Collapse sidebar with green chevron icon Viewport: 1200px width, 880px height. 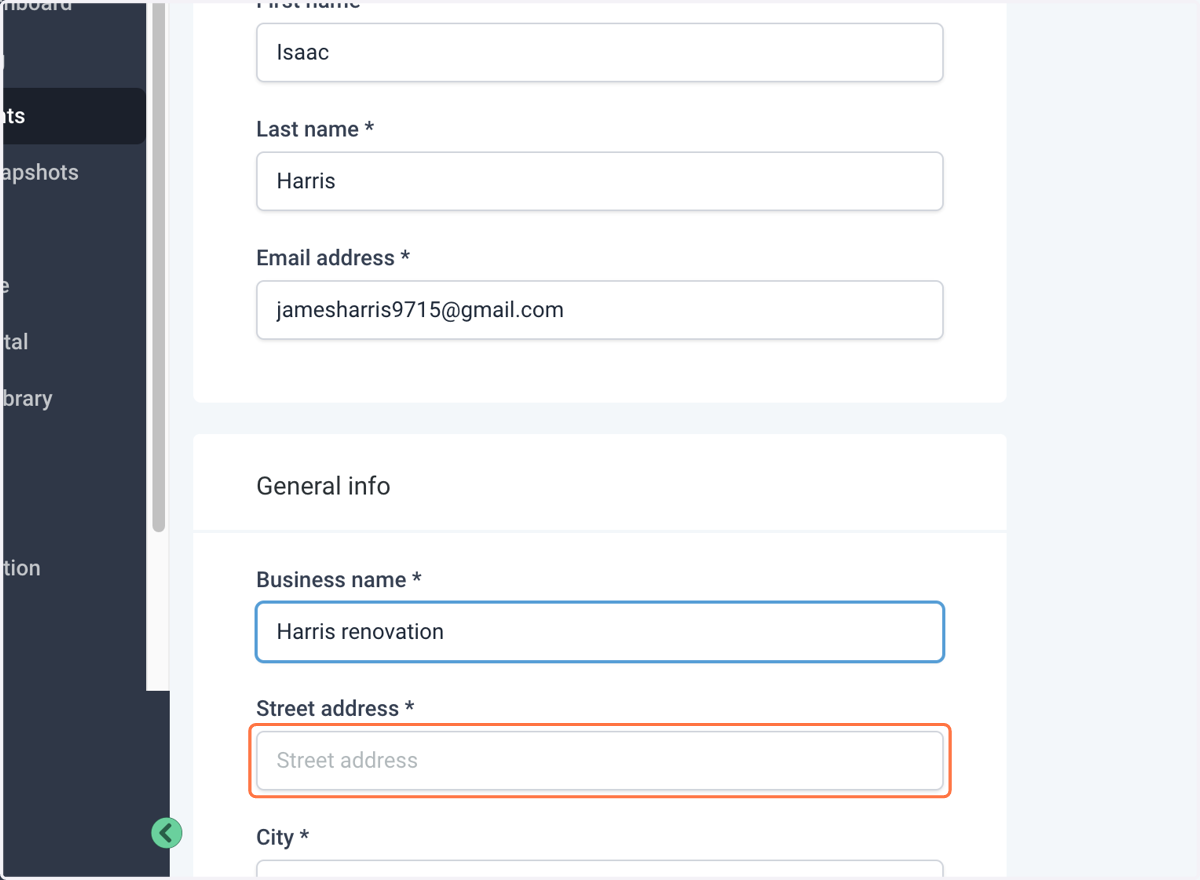coord(167,833)
